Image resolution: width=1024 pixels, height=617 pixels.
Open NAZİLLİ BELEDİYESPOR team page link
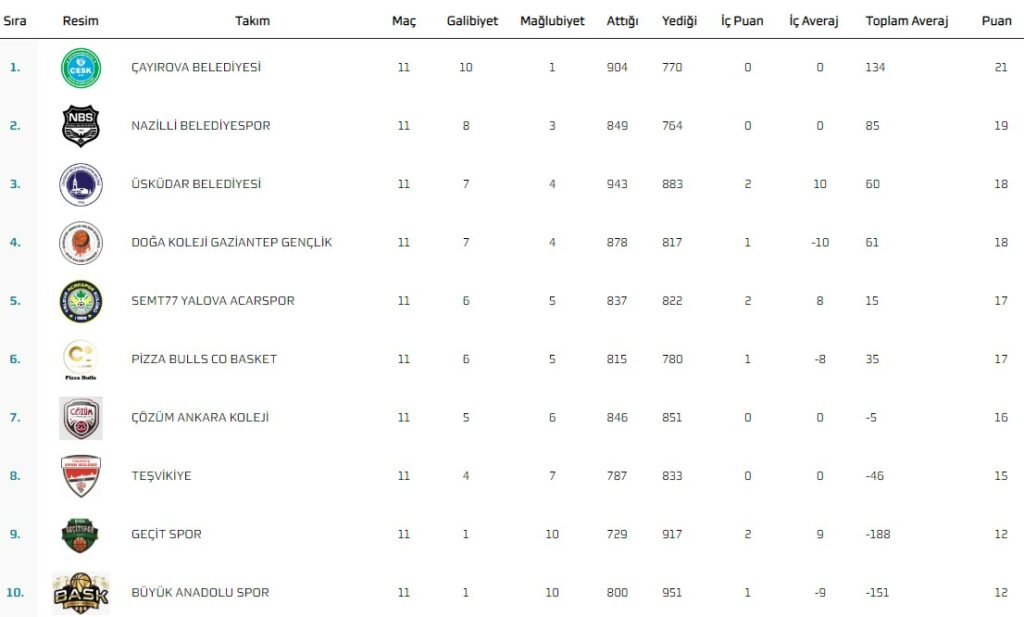pos(200,125)
